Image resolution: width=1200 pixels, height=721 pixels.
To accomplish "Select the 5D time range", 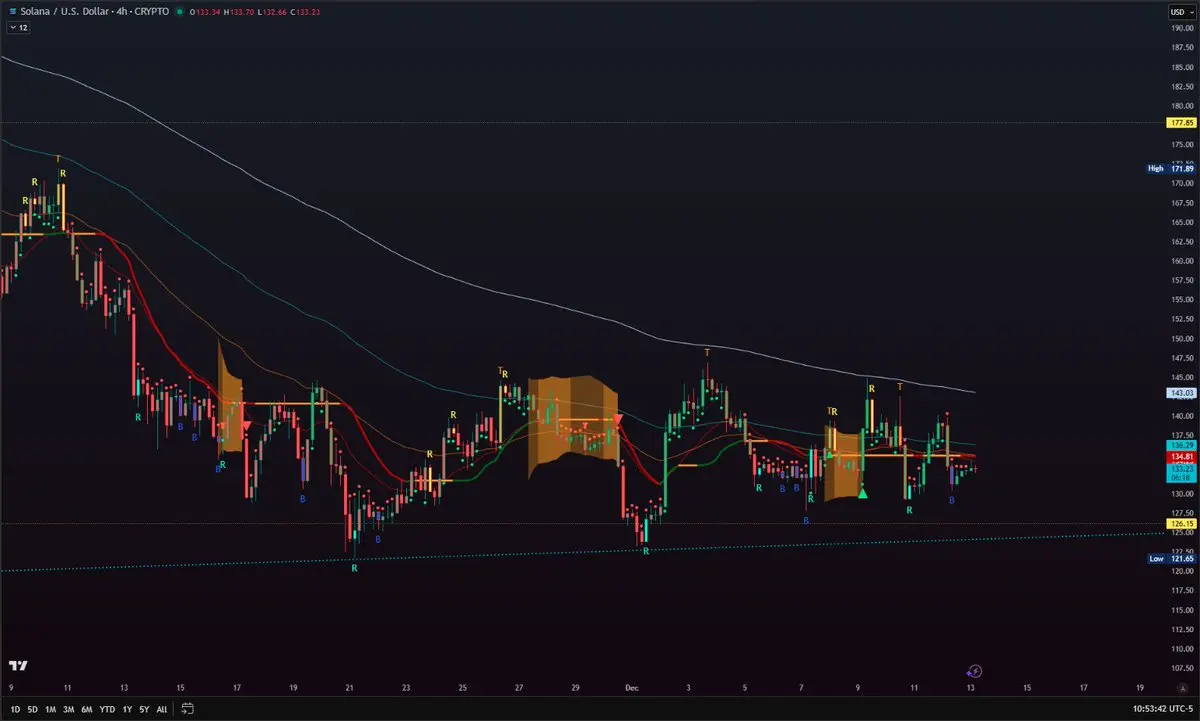I will pos(33,709).
